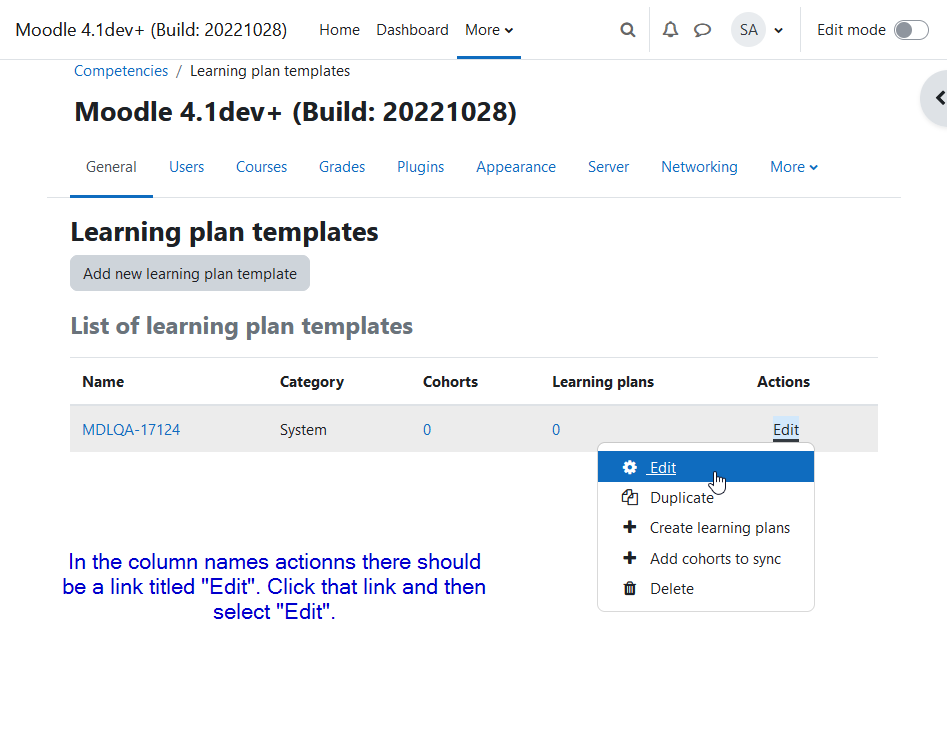
Task: Expand the More tab in admin navigation
Action: [x=794, y=167]
